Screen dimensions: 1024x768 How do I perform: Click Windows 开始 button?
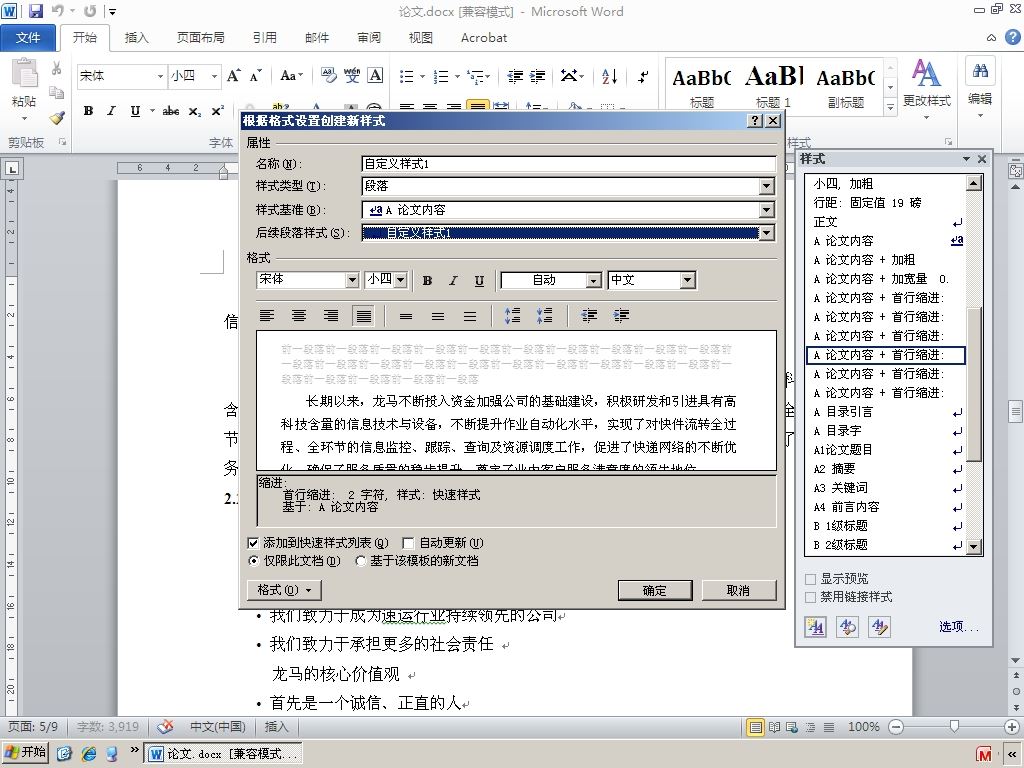[x=27, y=752]
